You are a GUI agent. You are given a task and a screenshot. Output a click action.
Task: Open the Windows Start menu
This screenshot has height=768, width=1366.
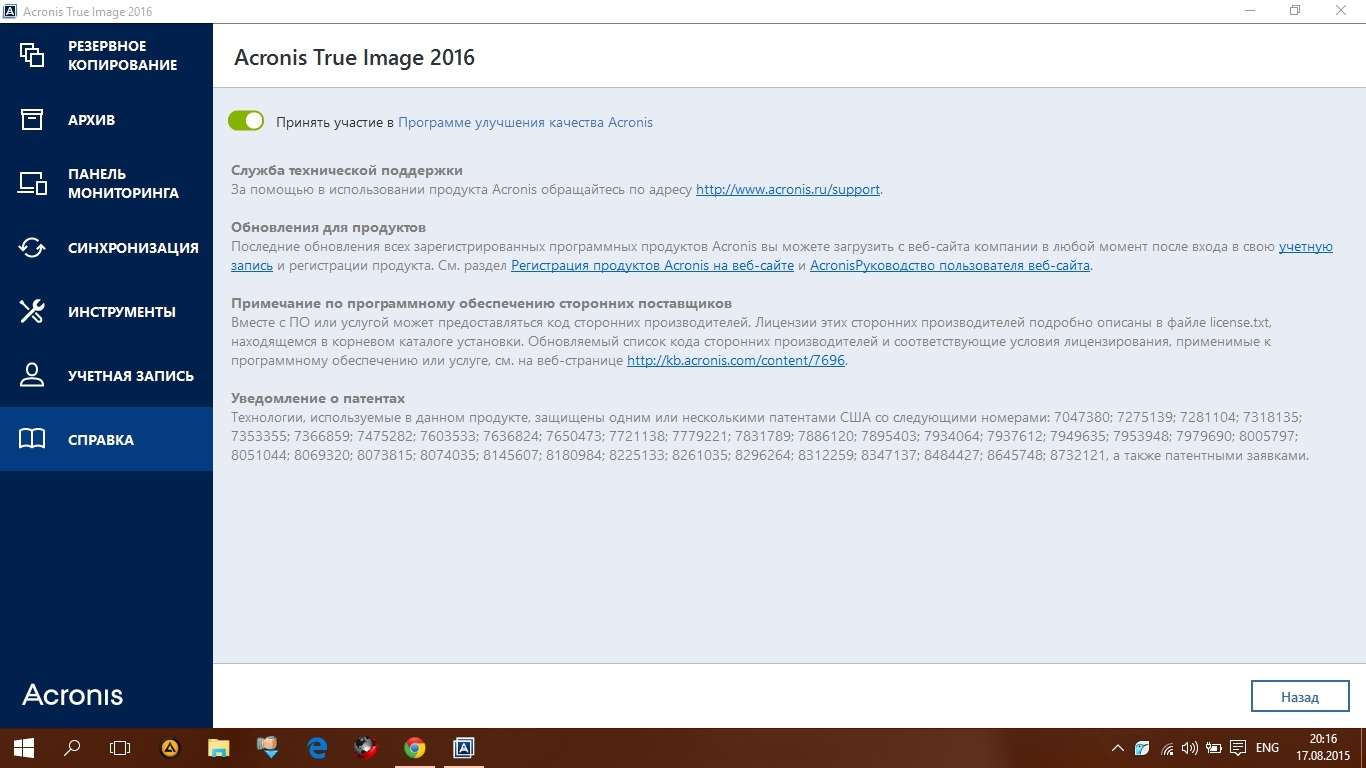(24, 747)
